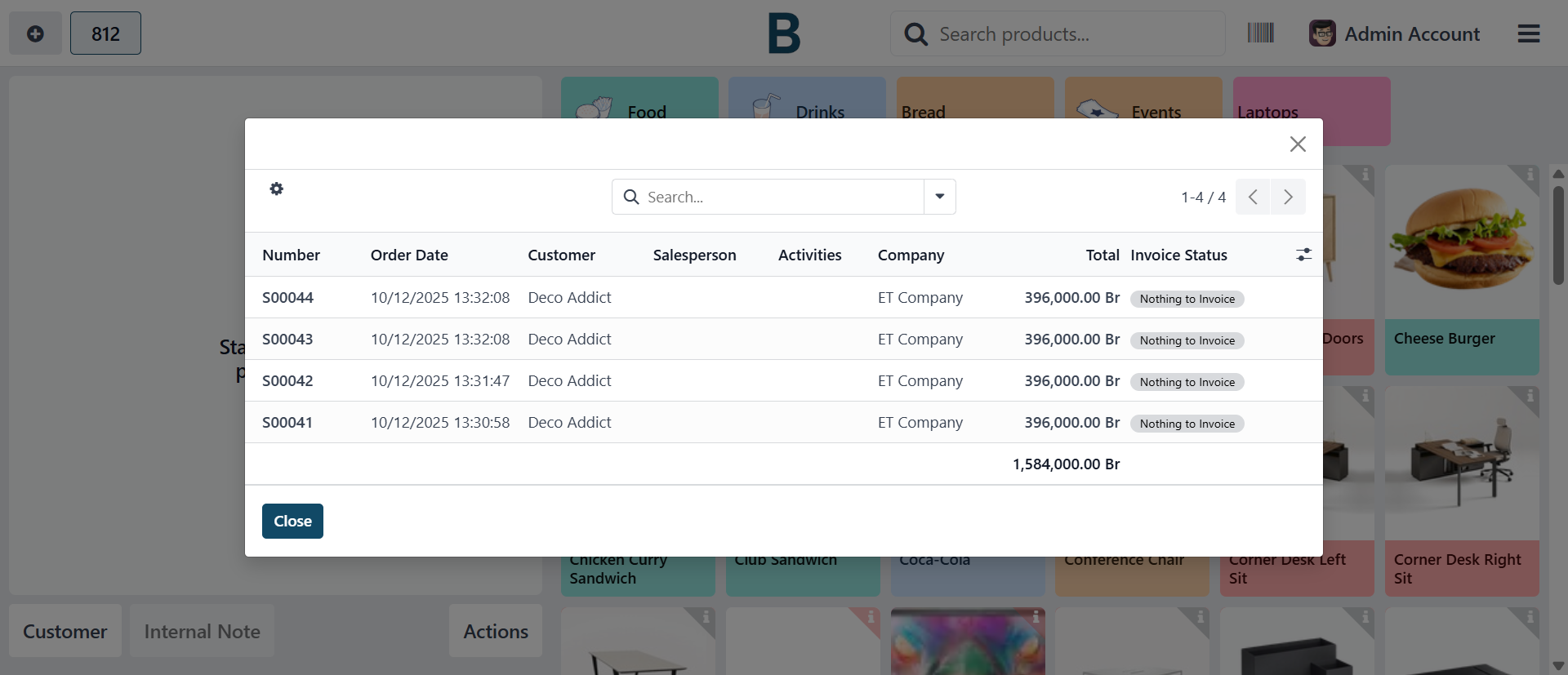Click the Admin Account avatar

pyautogui.click(x=1322, y=33)
